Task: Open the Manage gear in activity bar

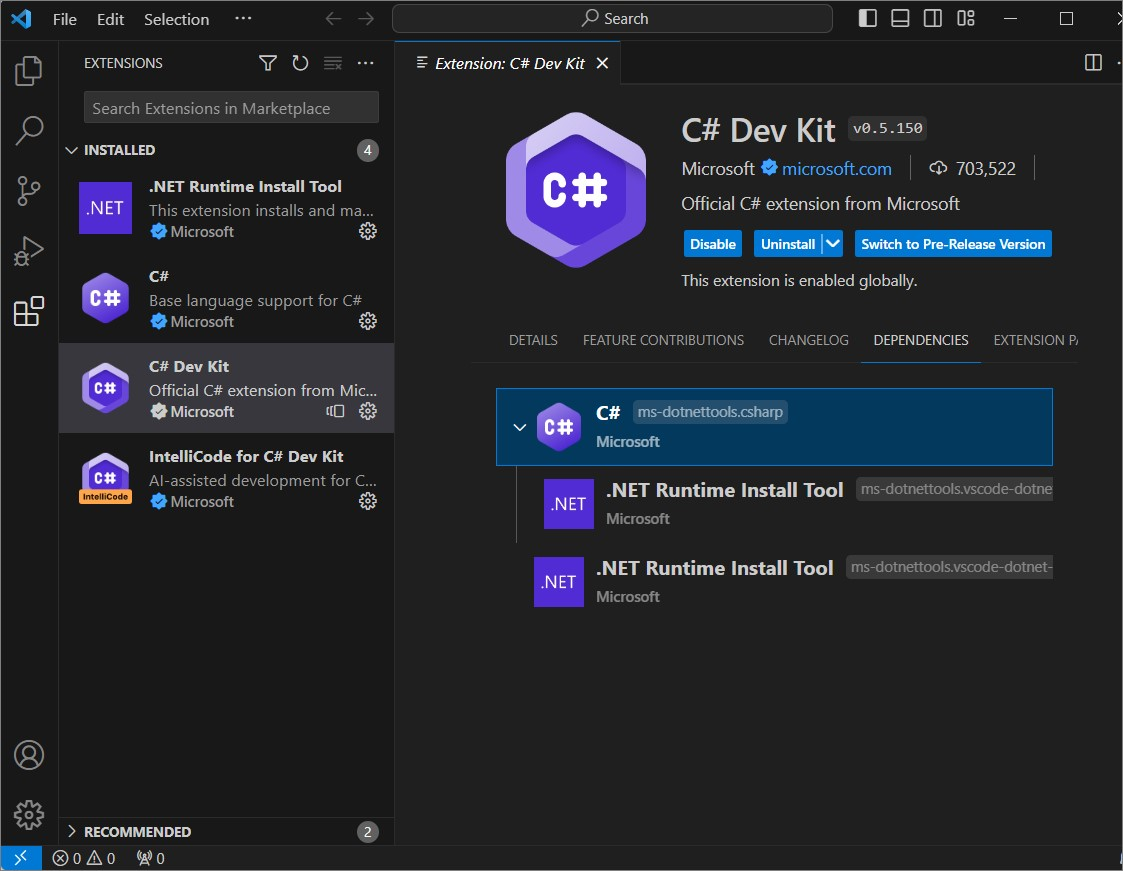Action: click(29, 815)
